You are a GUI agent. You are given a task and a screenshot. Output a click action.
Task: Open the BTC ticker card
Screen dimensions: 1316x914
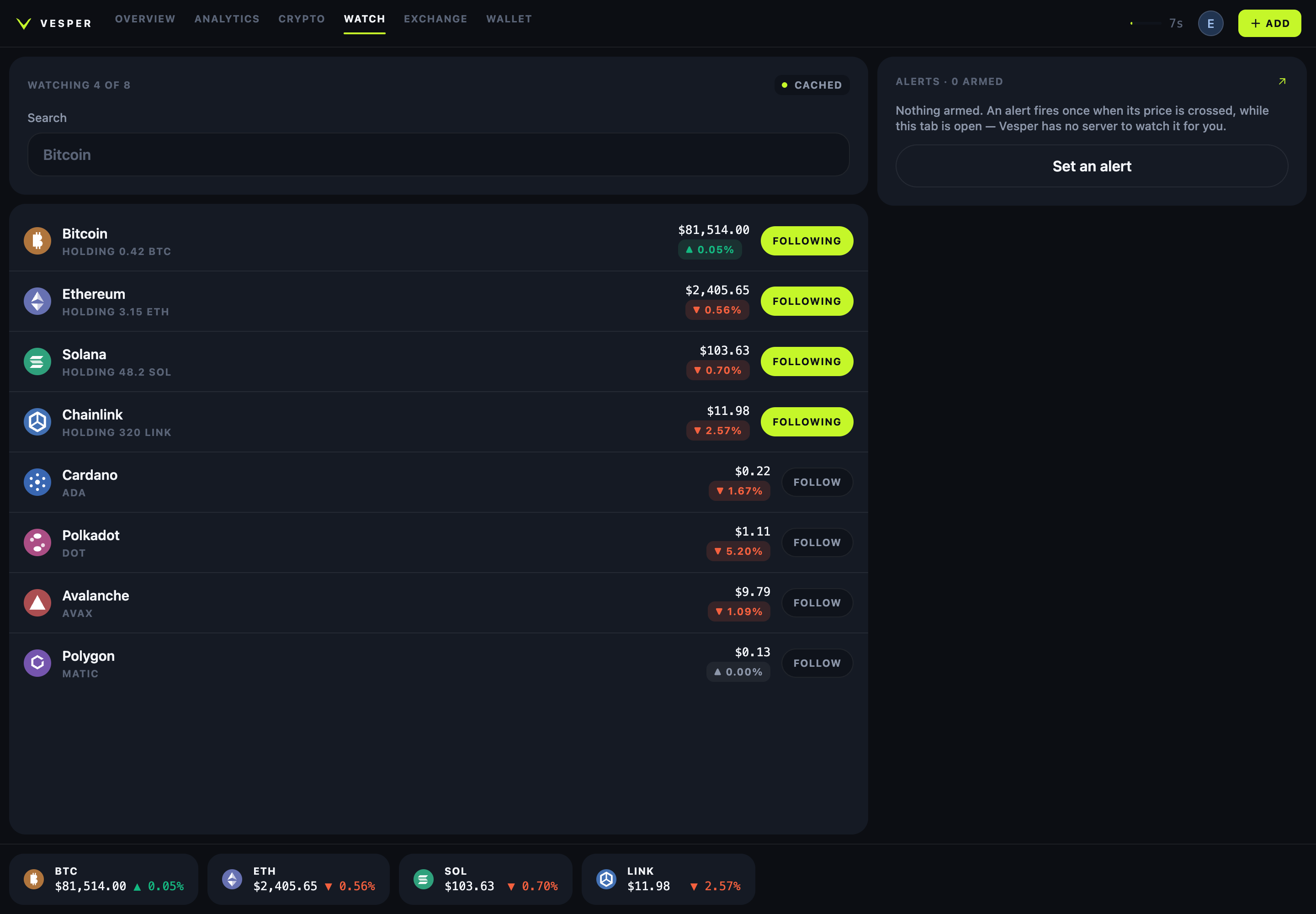tap(104, 879)
